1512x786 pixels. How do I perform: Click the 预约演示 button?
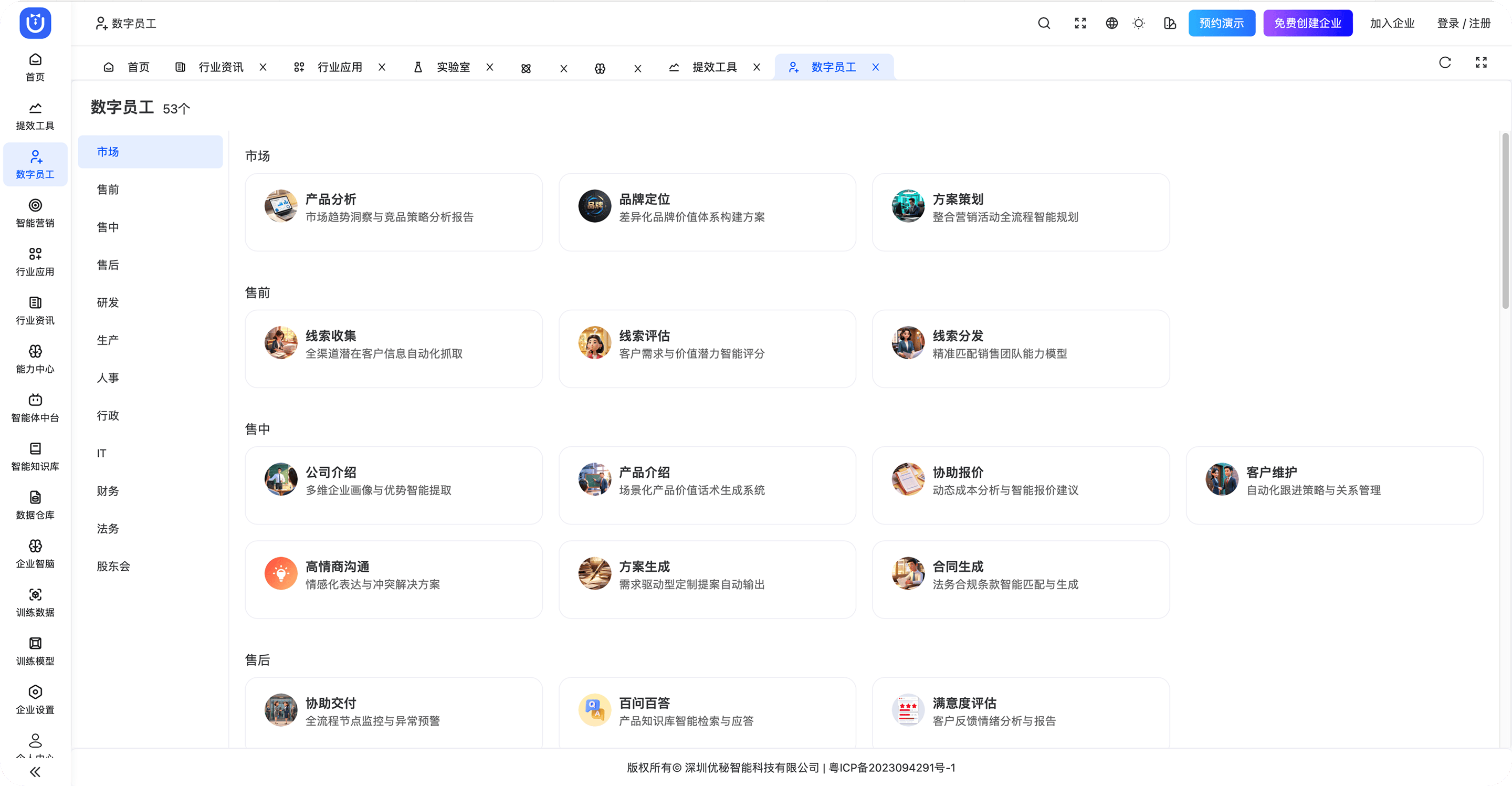pyautogui.click(x=1222, y=24)
